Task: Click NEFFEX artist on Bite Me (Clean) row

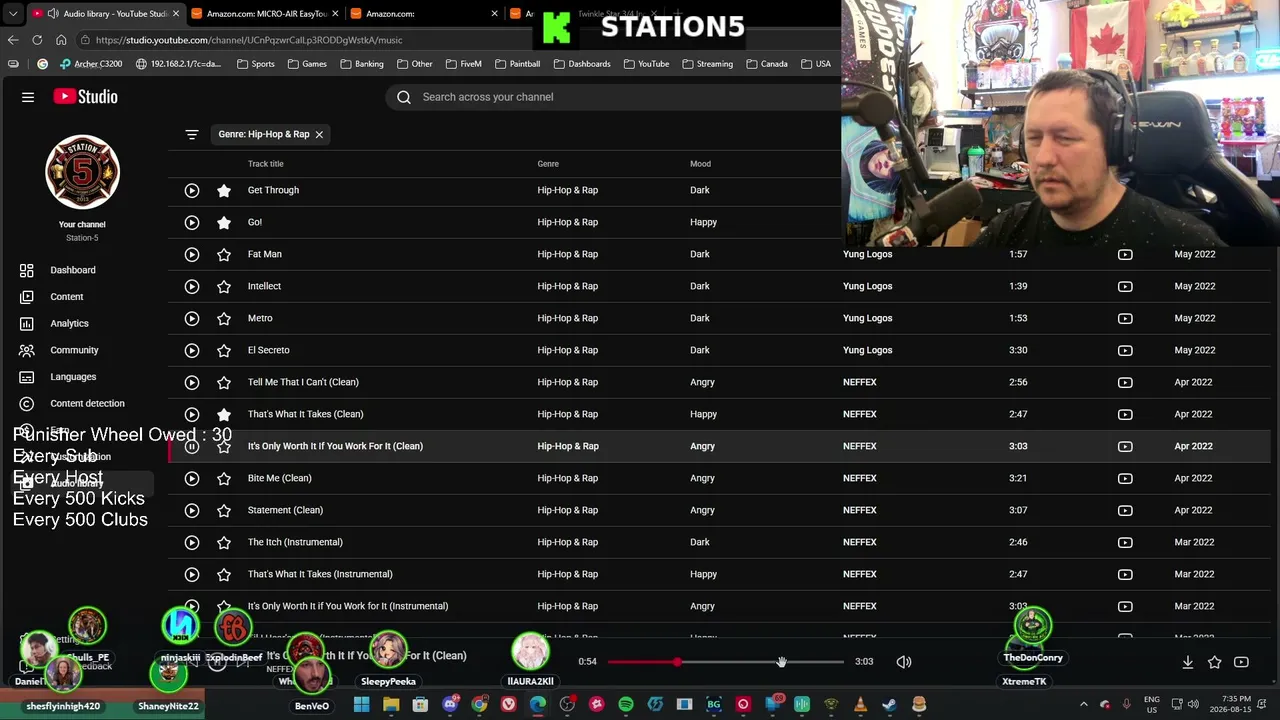Action: 860,478
